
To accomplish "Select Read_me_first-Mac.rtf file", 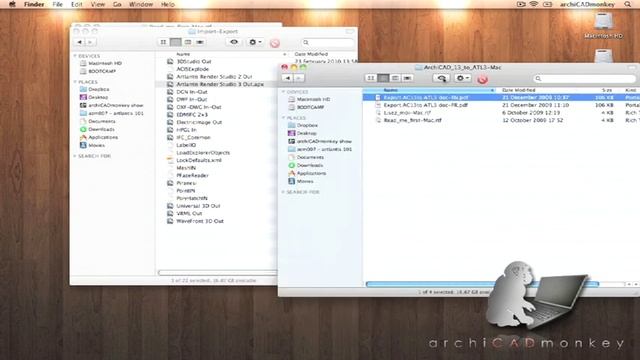I will click(412, 120).
